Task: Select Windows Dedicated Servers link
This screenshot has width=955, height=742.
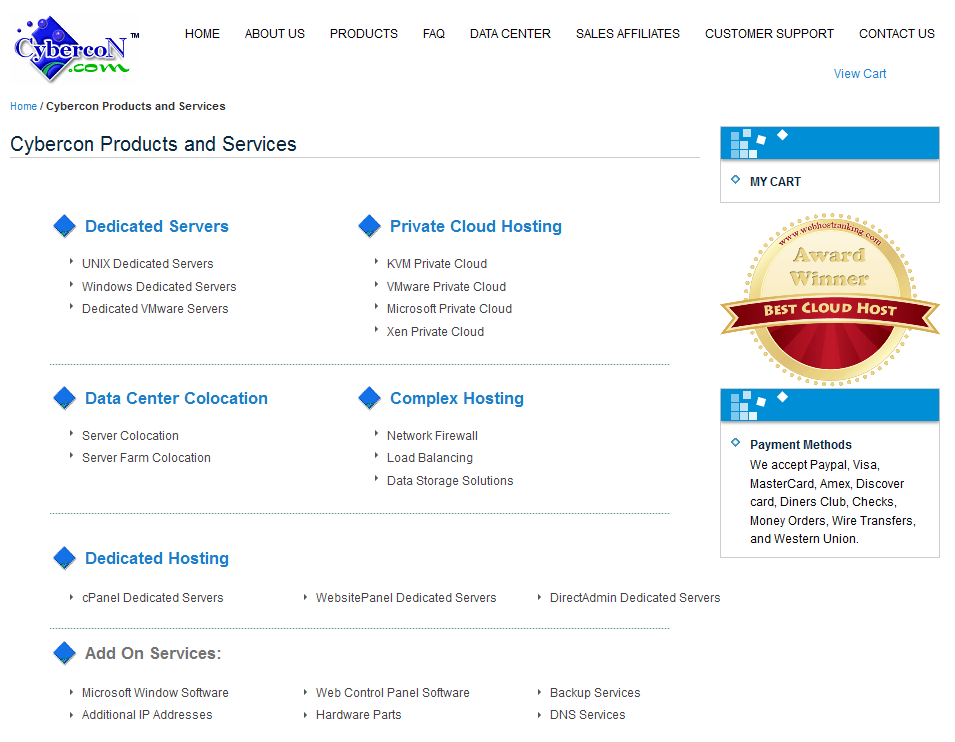Action: click(159, 287)
